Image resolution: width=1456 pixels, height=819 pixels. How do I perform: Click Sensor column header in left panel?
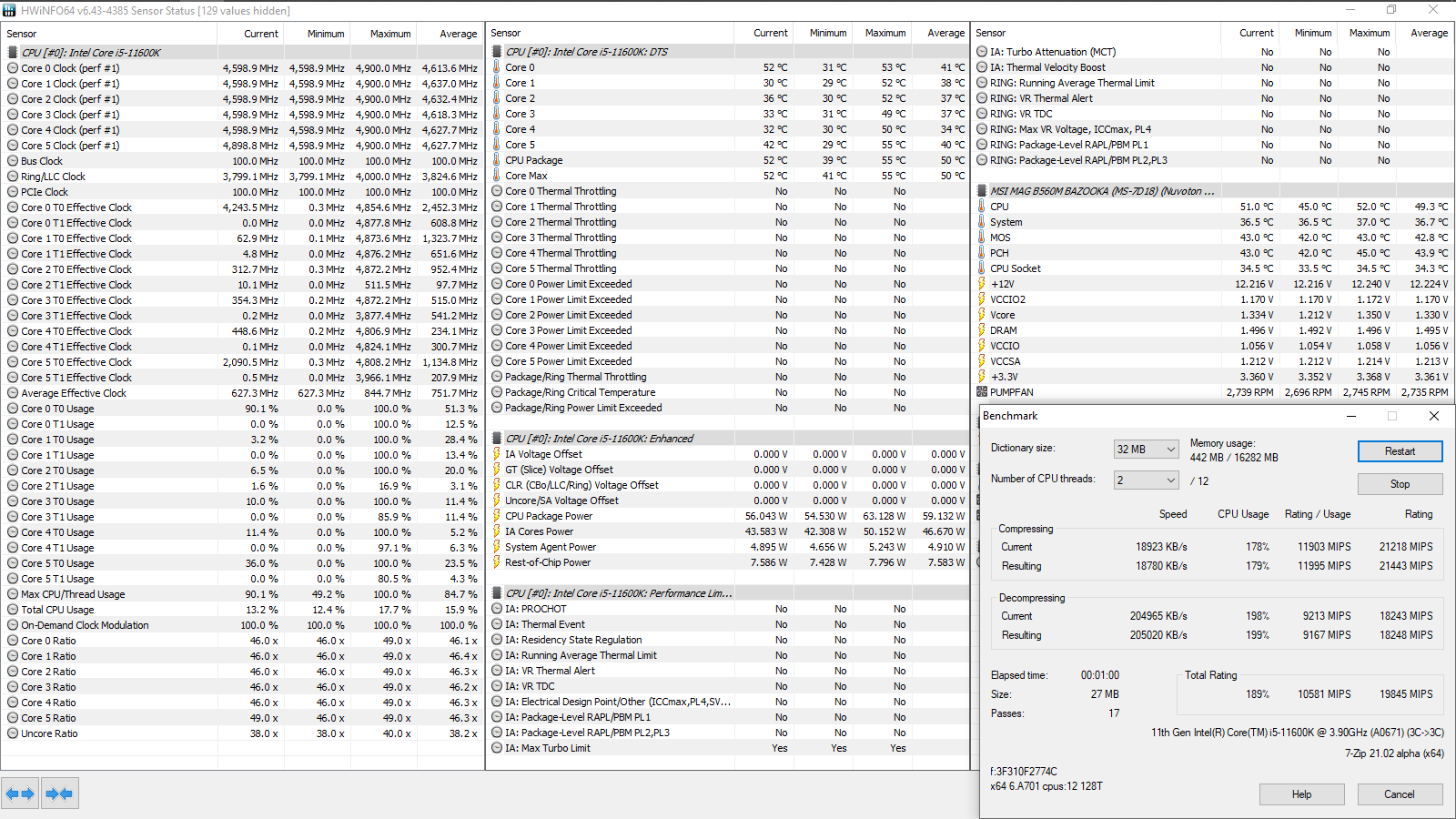click(x=109, y=34)
